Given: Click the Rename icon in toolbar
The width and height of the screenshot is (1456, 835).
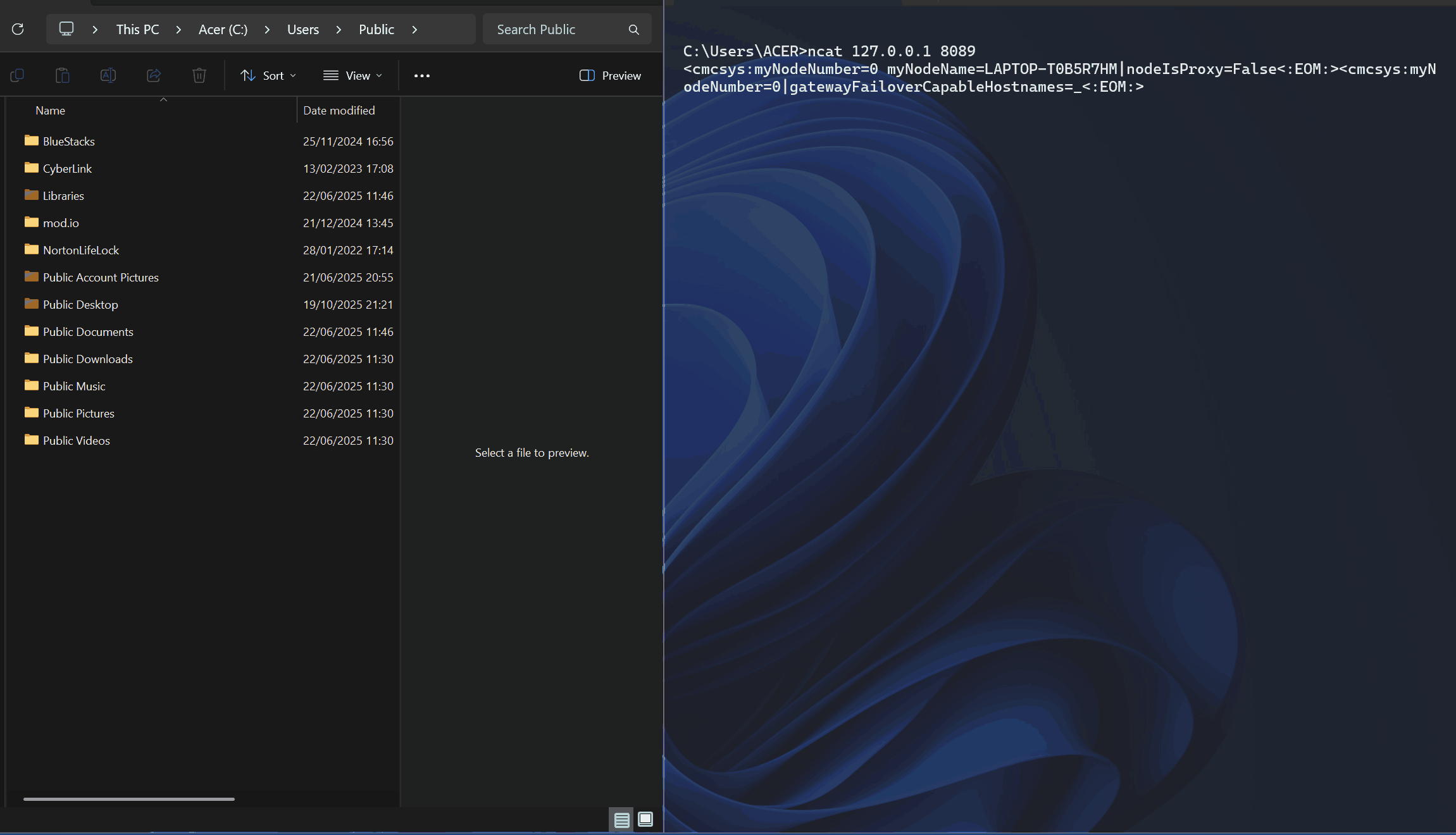Looking at the screenshot, I should 108,75.
